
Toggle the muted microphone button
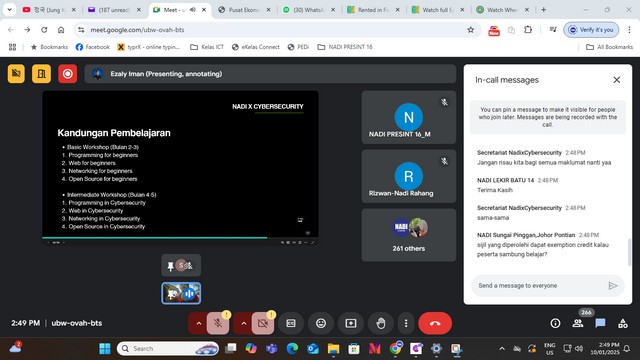(218, 323)
